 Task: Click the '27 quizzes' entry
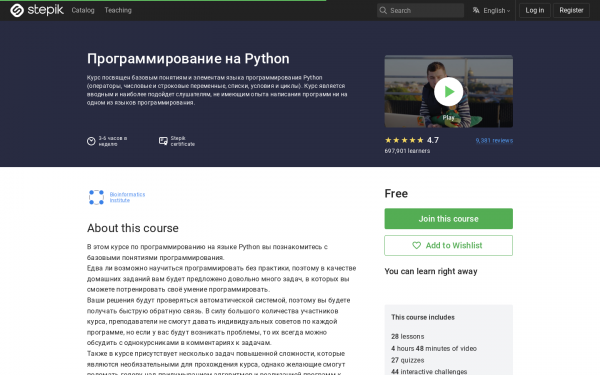coord(408,360)
